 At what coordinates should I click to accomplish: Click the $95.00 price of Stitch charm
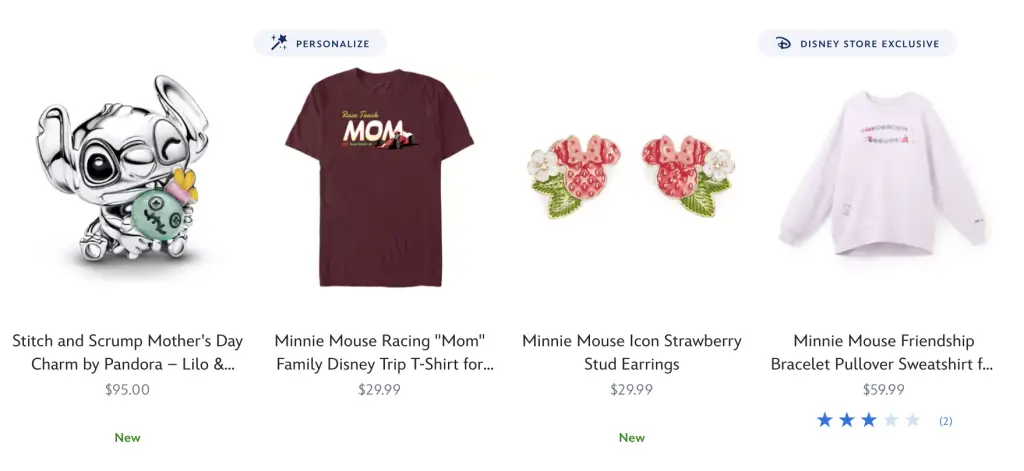[127, 389]
